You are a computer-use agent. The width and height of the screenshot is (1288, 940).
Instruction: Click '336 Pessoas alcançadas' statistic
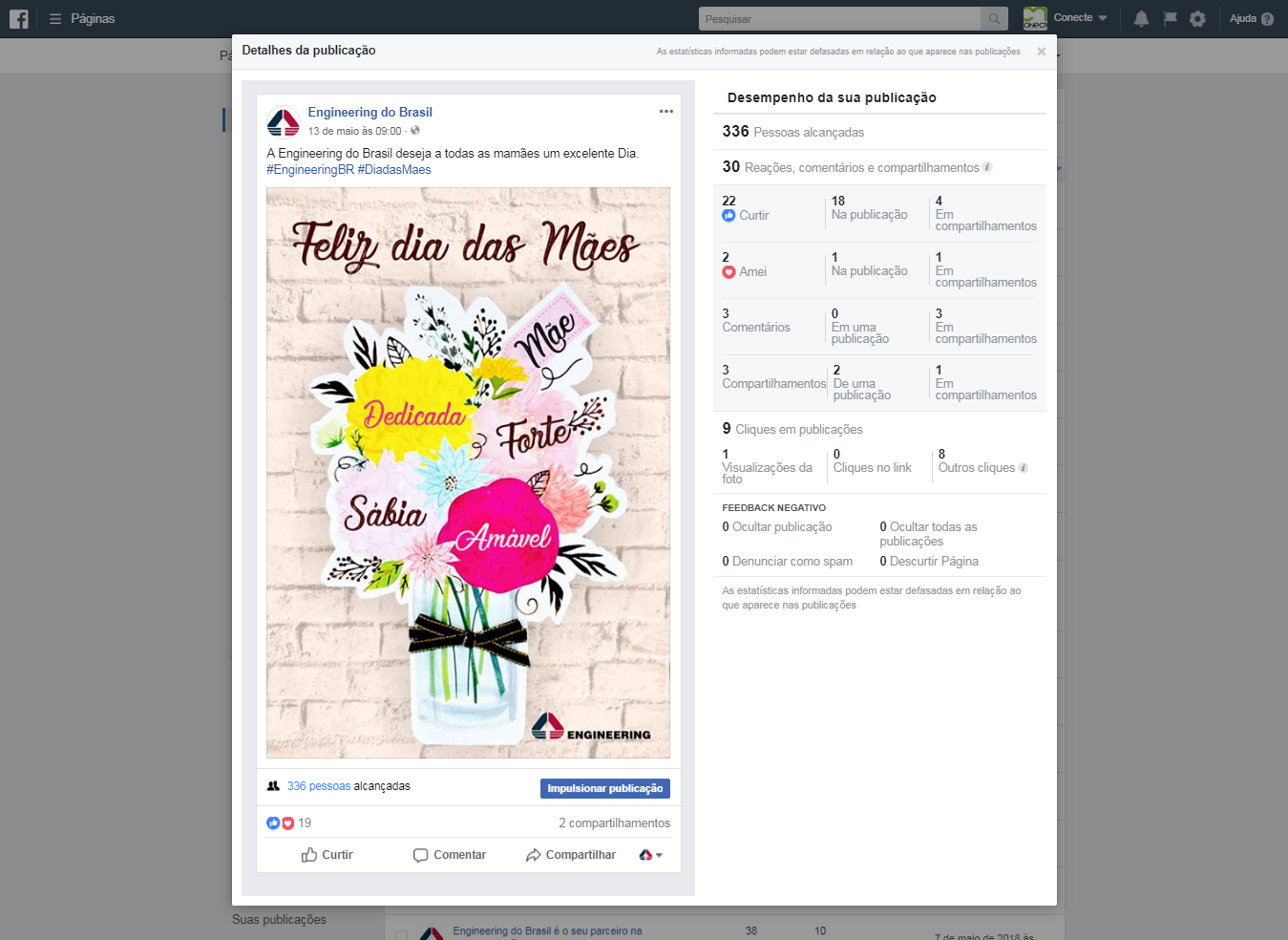click(793, 132)
